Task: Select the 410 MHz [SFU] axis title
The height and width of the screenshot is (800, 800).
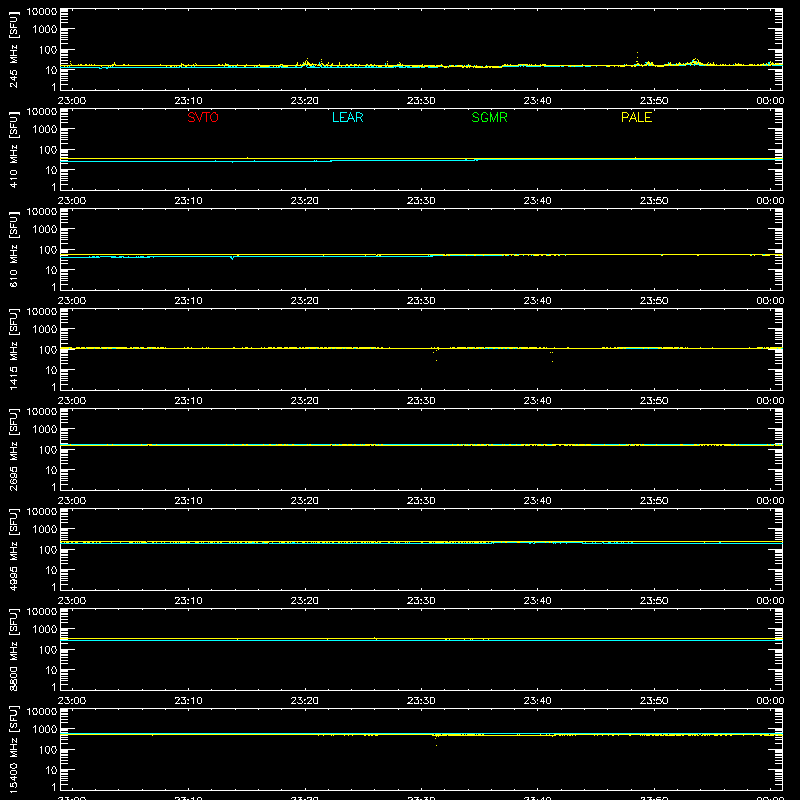Action: click(x=14, y=149)
